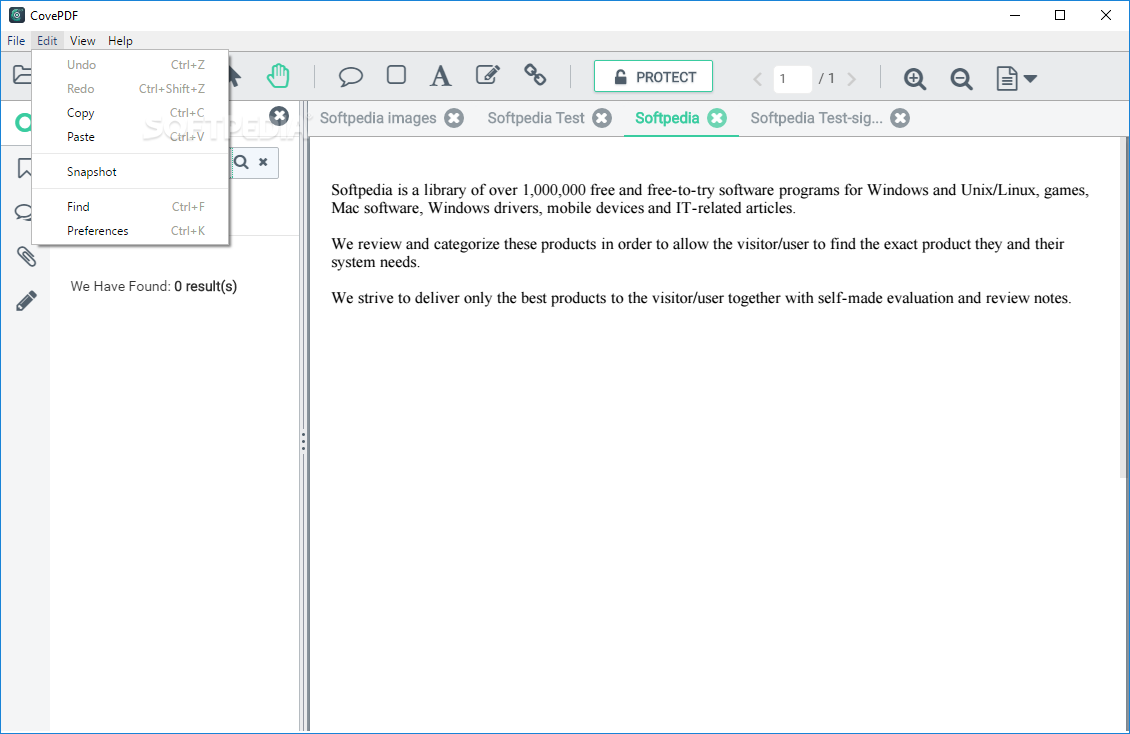
Task: Close the active Softpedia tab
Action: pos(716,118)
